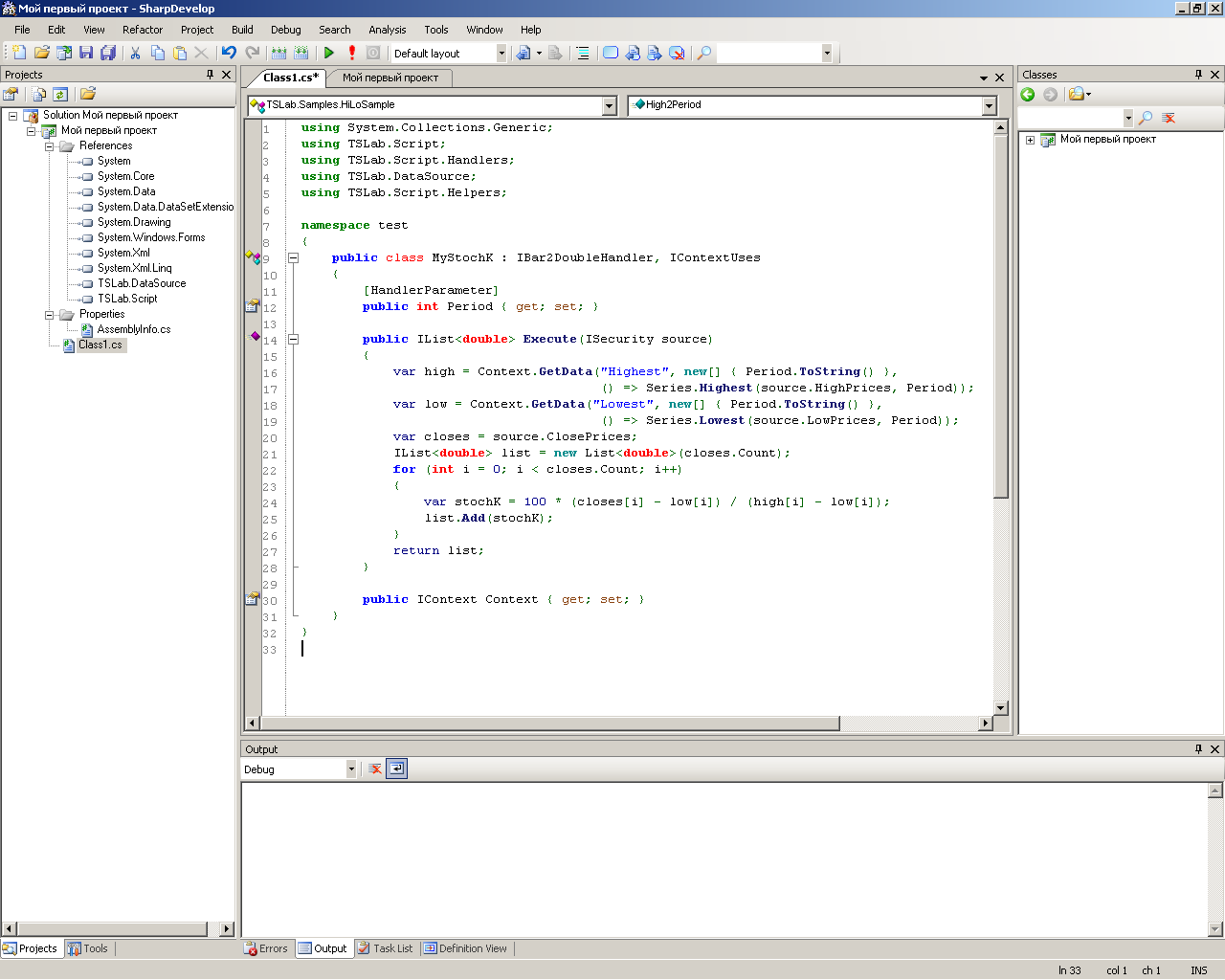Pin the Projects panel with the pushpin
The width and height of the screenshot is (1225, 980).
[211, 75]
